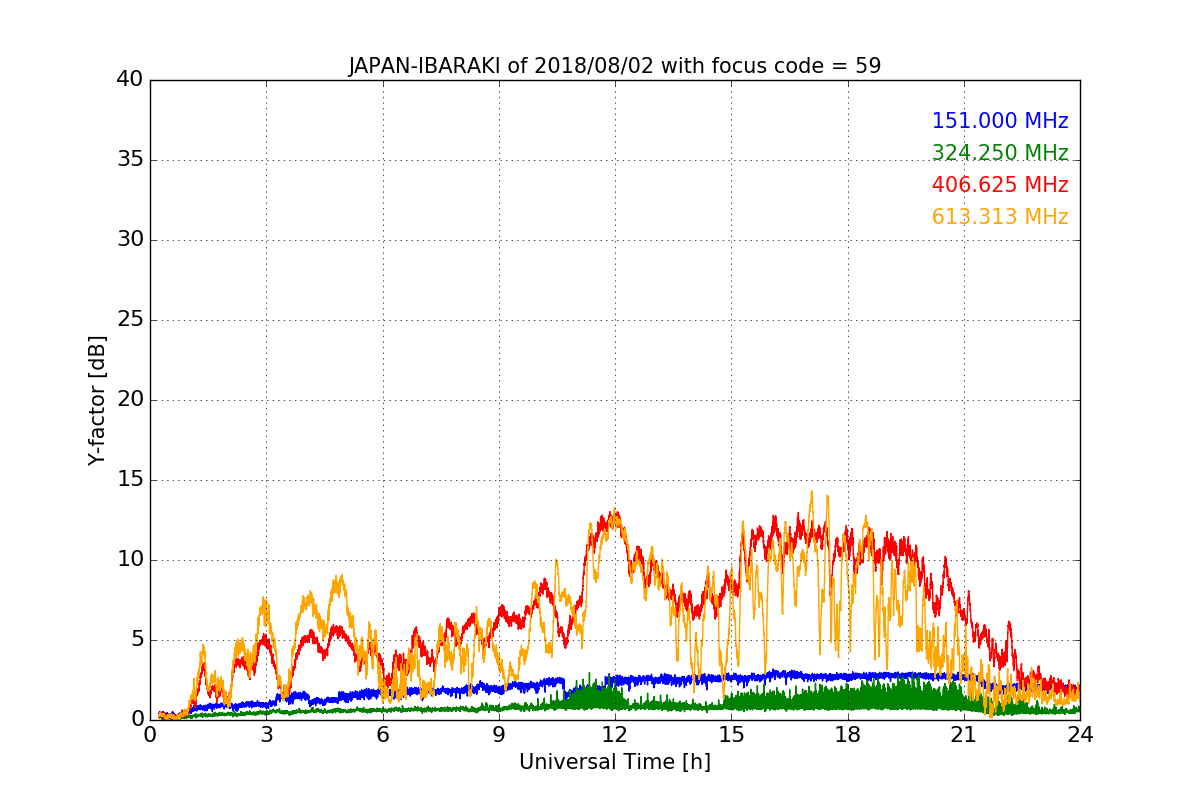Screen dimensions: 1200x800
Task: Select the '324.250 MHz' green legend label
Action: tap(1000, 153)
